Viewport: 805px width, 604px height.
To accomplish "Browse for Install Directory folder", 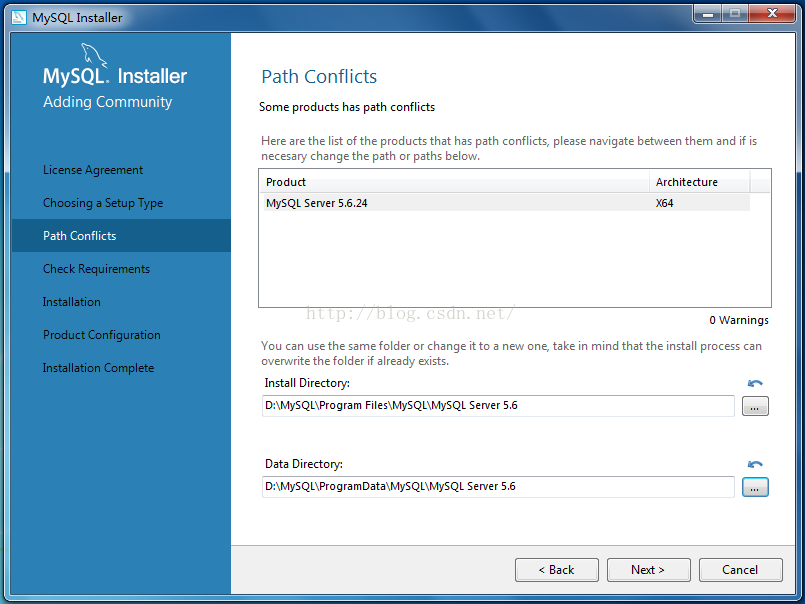I will point(755,406).
